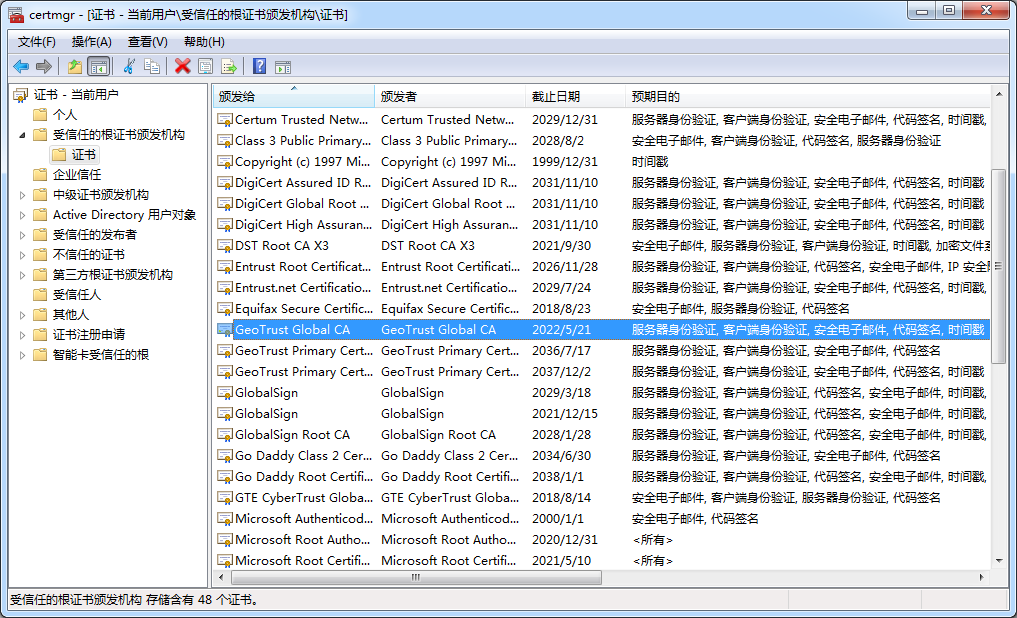Expand the 不信任的证书 node
Image resolution: width=1017 pixels, height=618 pixels.
coord(23,255)
